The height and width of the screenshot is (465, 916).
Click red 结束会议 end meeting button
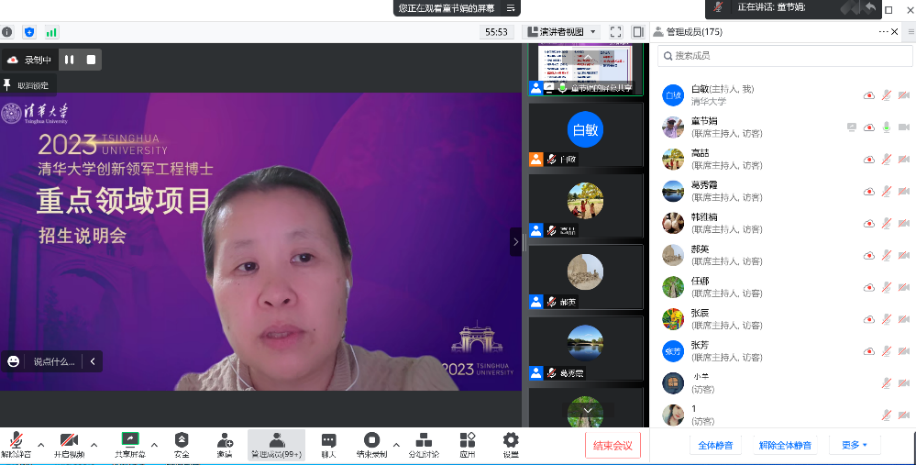pyautogui.click(x=613, y=445)
